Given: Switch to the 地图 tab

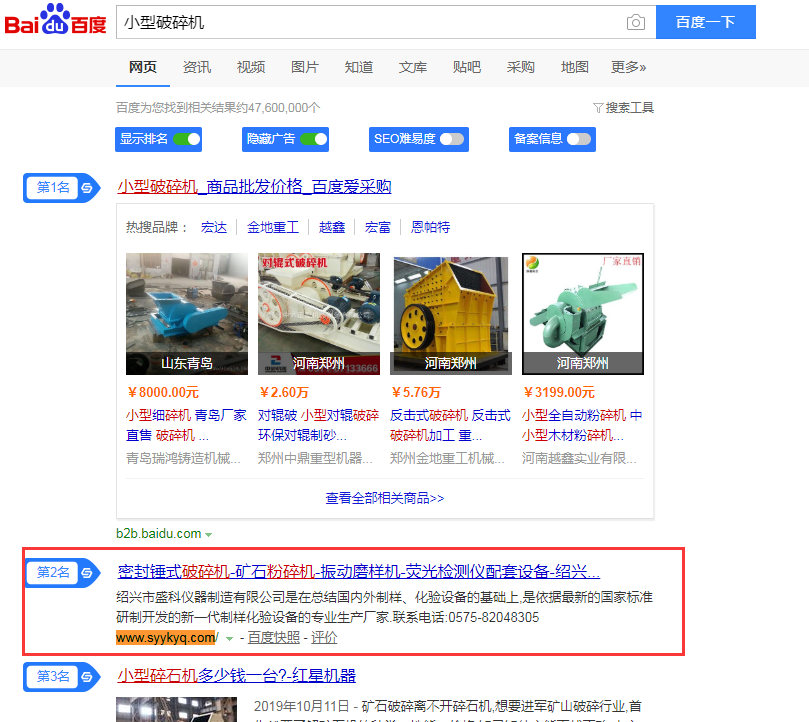Looking at the screenshot, I should (574, 67).
